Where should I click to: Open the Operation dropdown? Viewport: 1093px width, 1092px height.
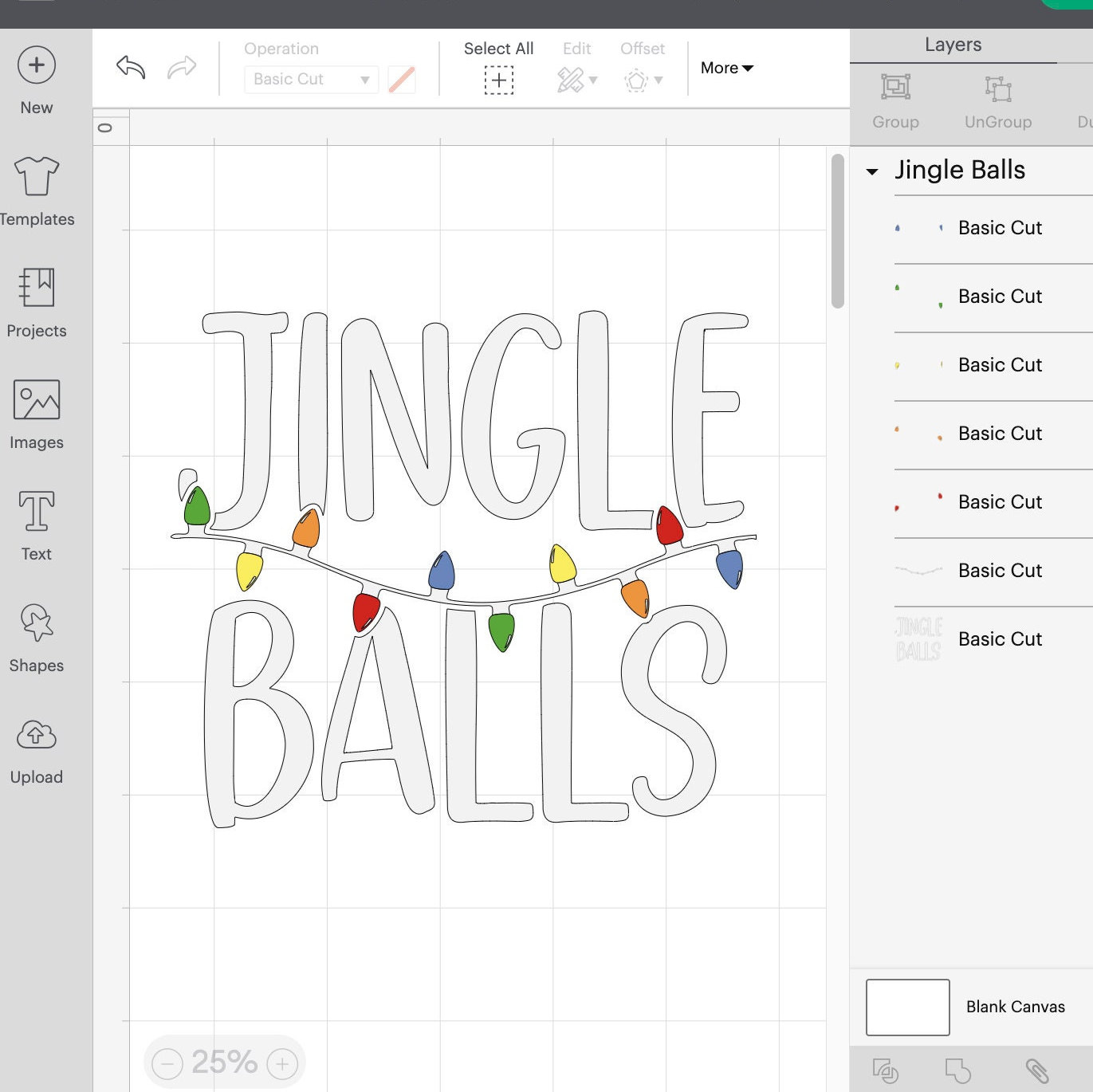tap(310, 79)
